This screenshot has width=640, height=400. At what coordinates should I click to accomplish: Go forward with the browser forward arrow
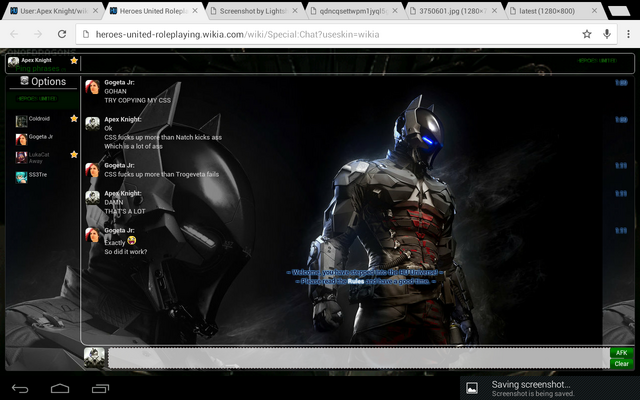pyautogui.click(x=38, y=34)
